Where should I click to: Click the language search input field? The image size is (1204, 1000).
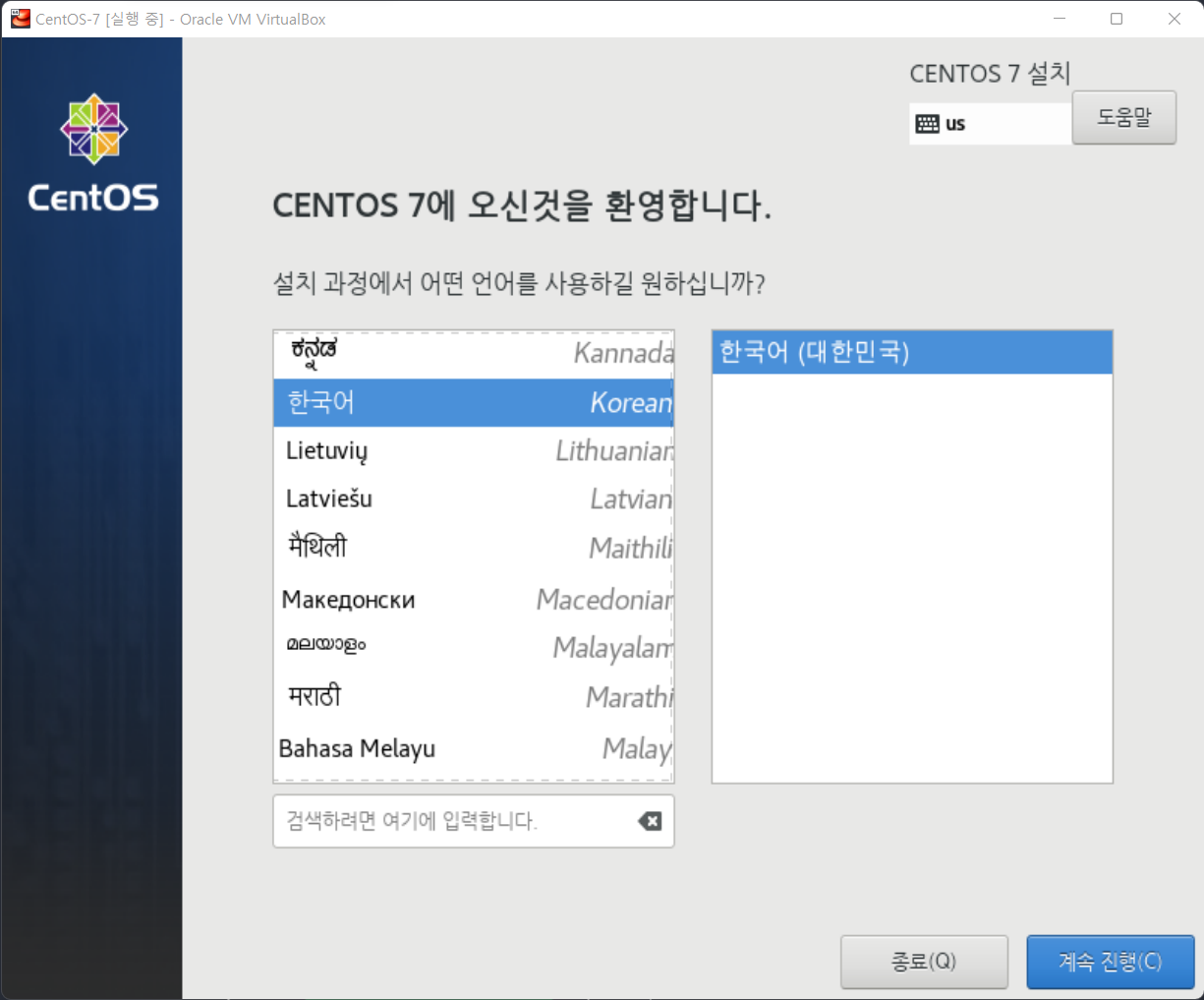(474, 821)
